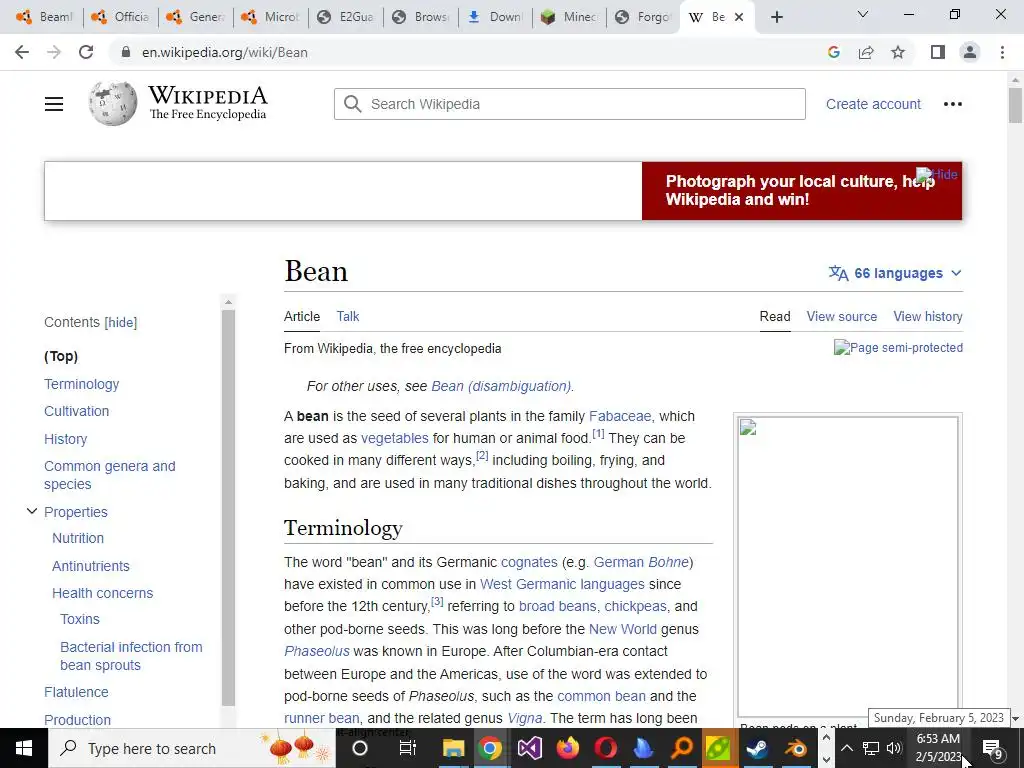This screenshot has height=768, width=1024.
Task: Click the Search Wikipedia field
Action: coord(569,104)
